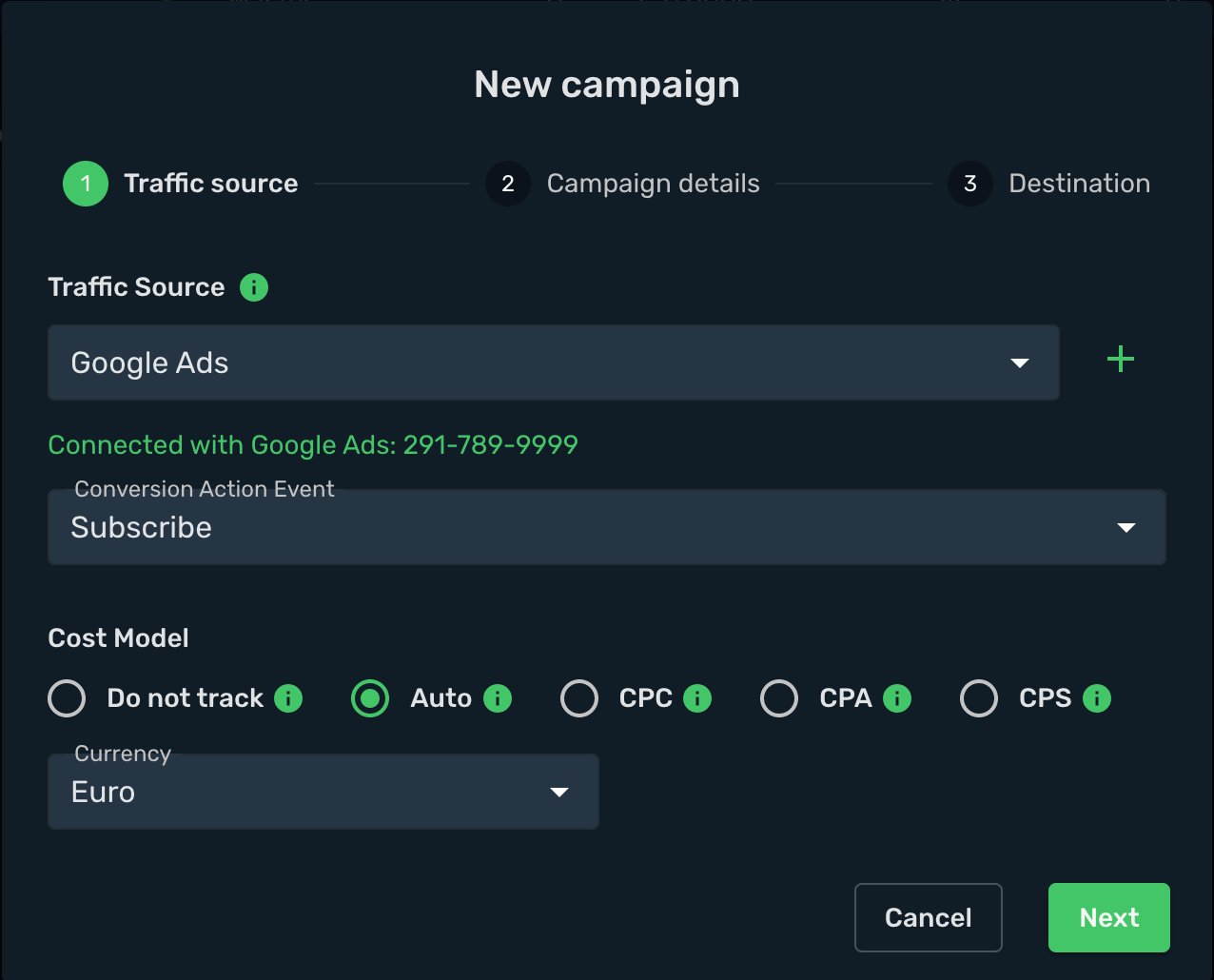Show info icon next to Auto
1214x980 pixels.
click(498, 698)
